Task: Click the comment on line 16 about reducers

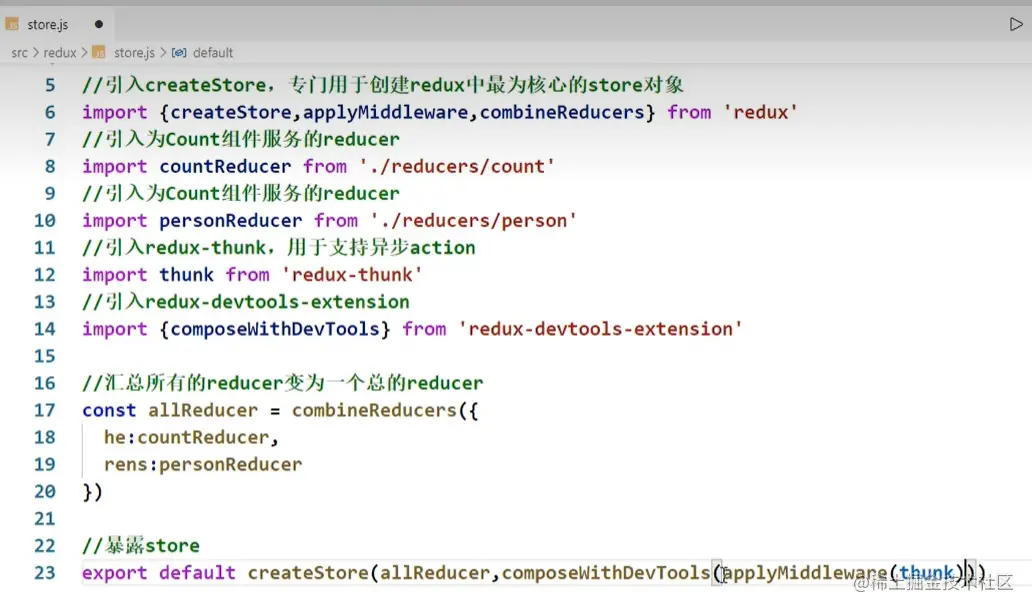Action: [282, 383]
